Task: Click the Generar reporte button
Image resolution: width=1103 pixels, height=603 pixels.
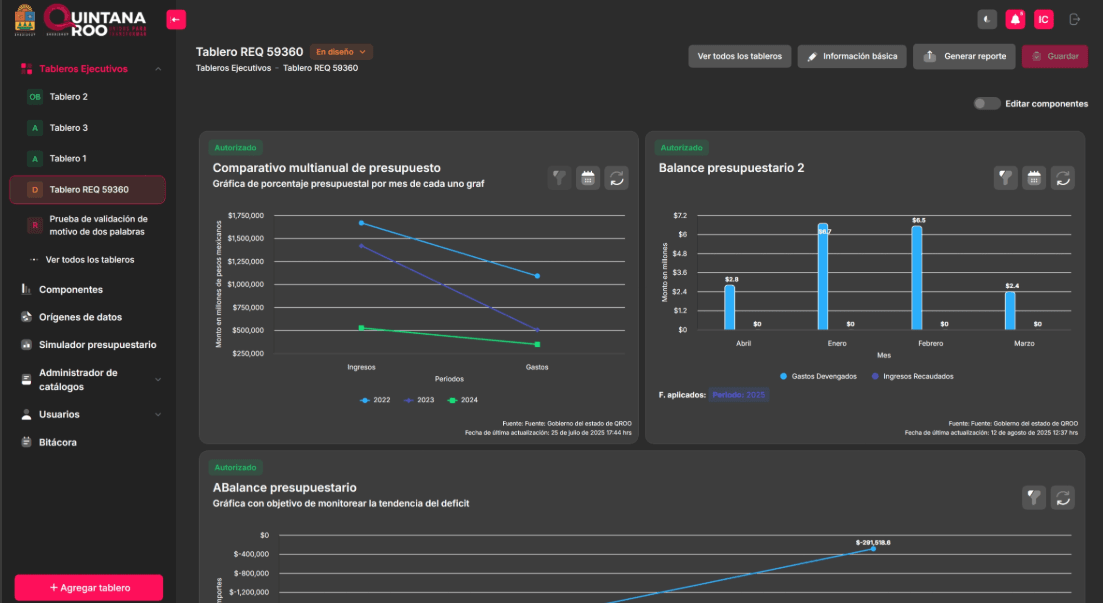Action: pos(965,56)
